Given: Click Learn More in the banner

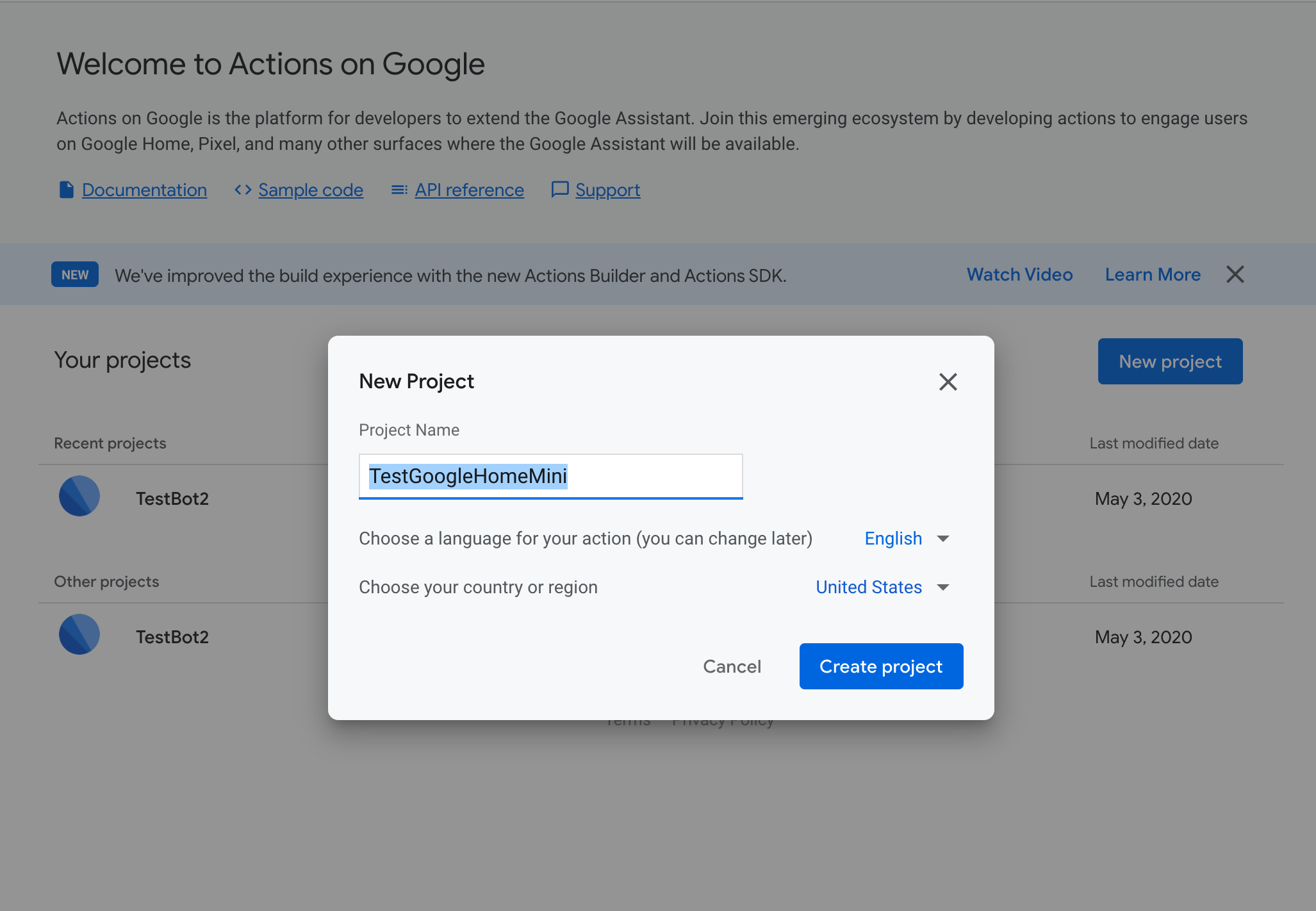Looking at the screenshot, I should click(x=1153, y=274).
